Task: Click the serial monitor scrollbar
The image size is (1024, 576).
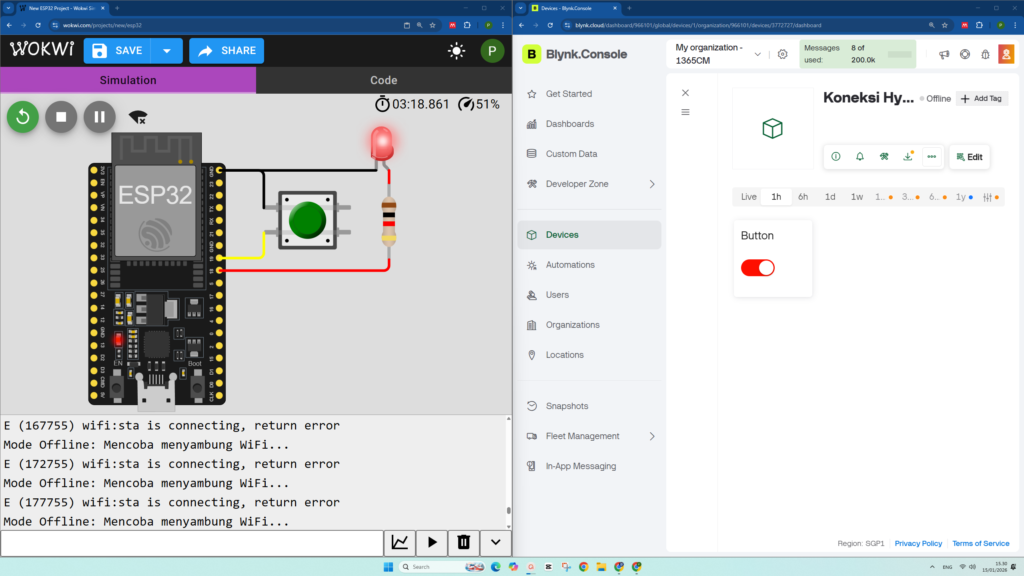Action: click(509, 511)
